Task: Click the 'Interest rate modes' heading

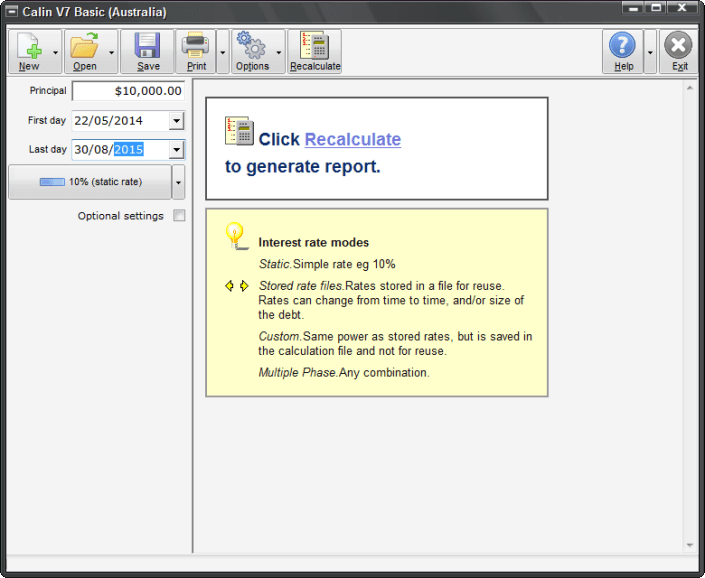Action: coord(313,243)
